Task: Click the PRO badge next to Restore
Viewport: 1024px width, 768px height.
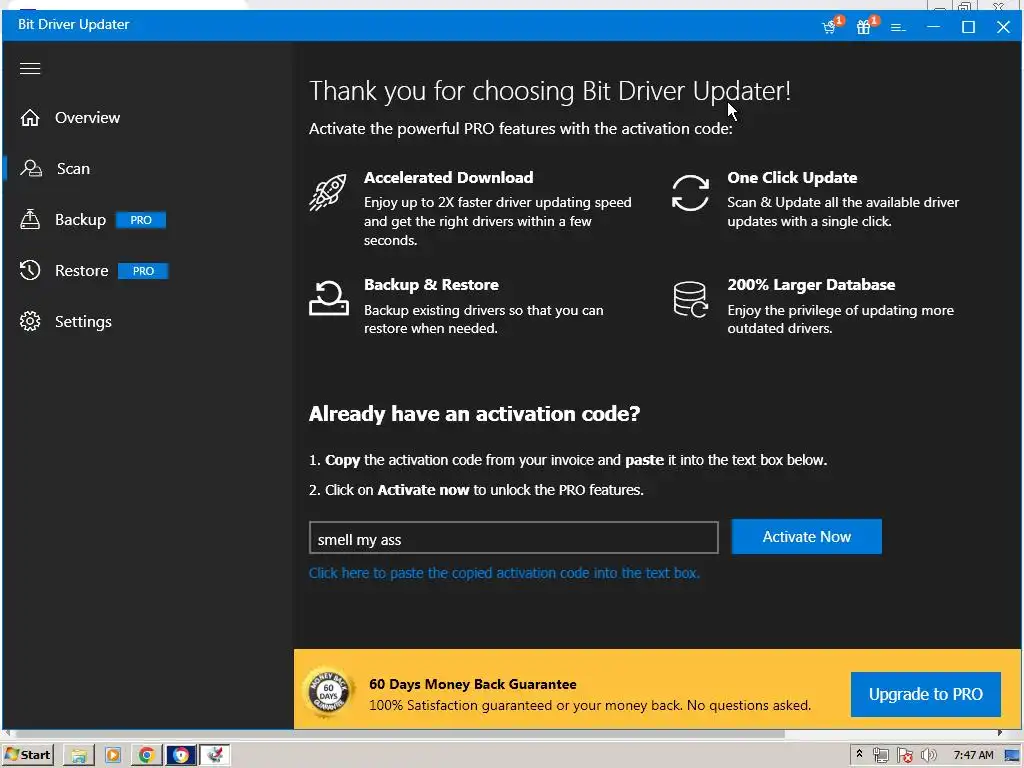Action: click(143, 271)
